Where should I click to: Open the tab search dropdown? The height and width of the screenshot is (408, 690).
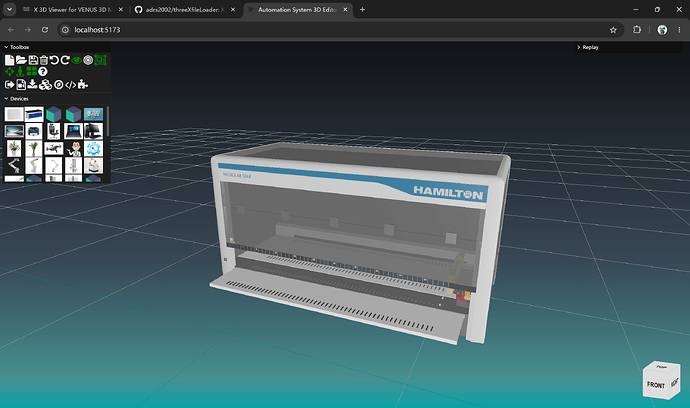tap(9, 9)
